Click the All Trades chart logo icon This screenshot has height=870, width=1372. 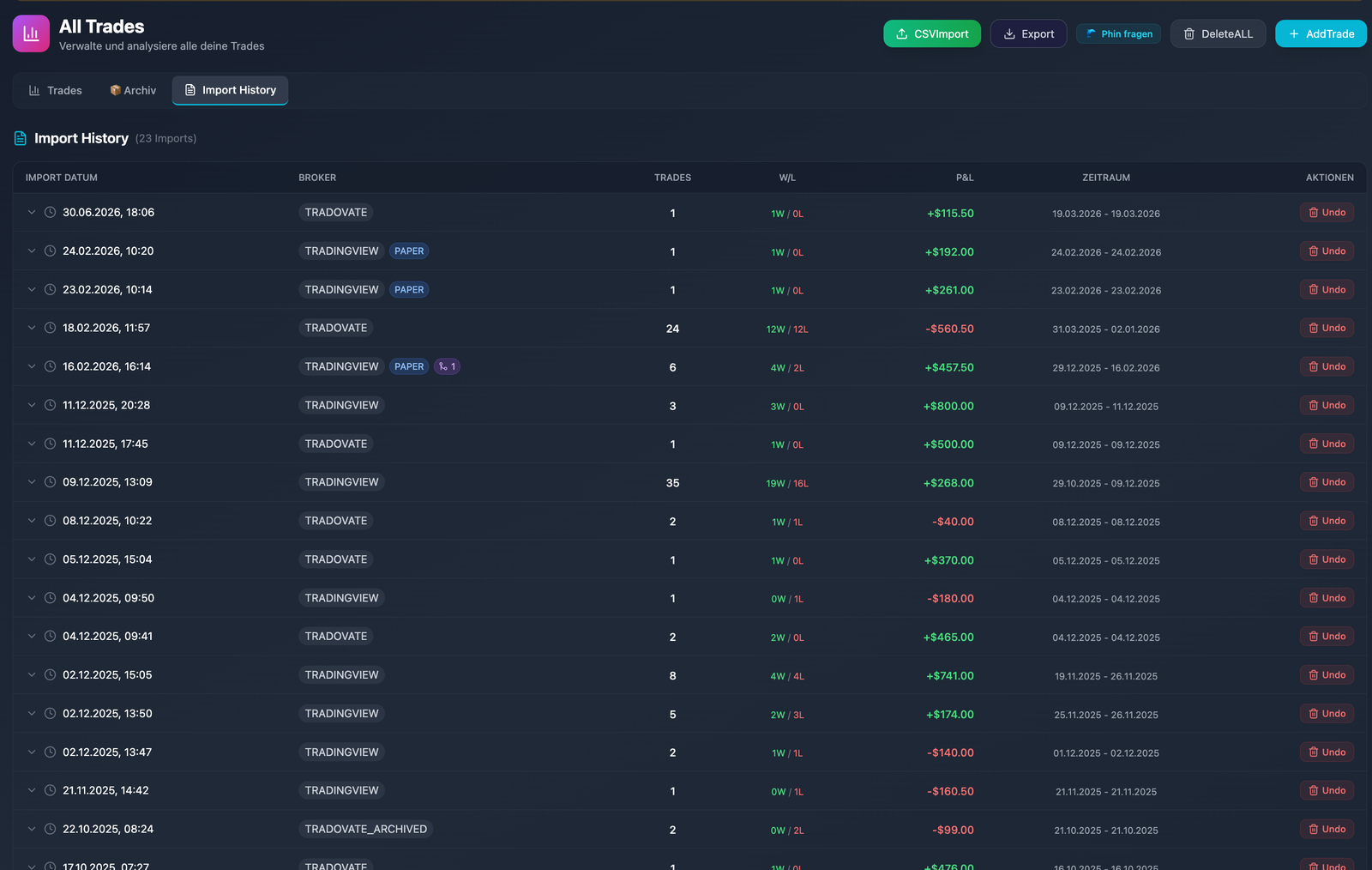click(x=31, y=33)
